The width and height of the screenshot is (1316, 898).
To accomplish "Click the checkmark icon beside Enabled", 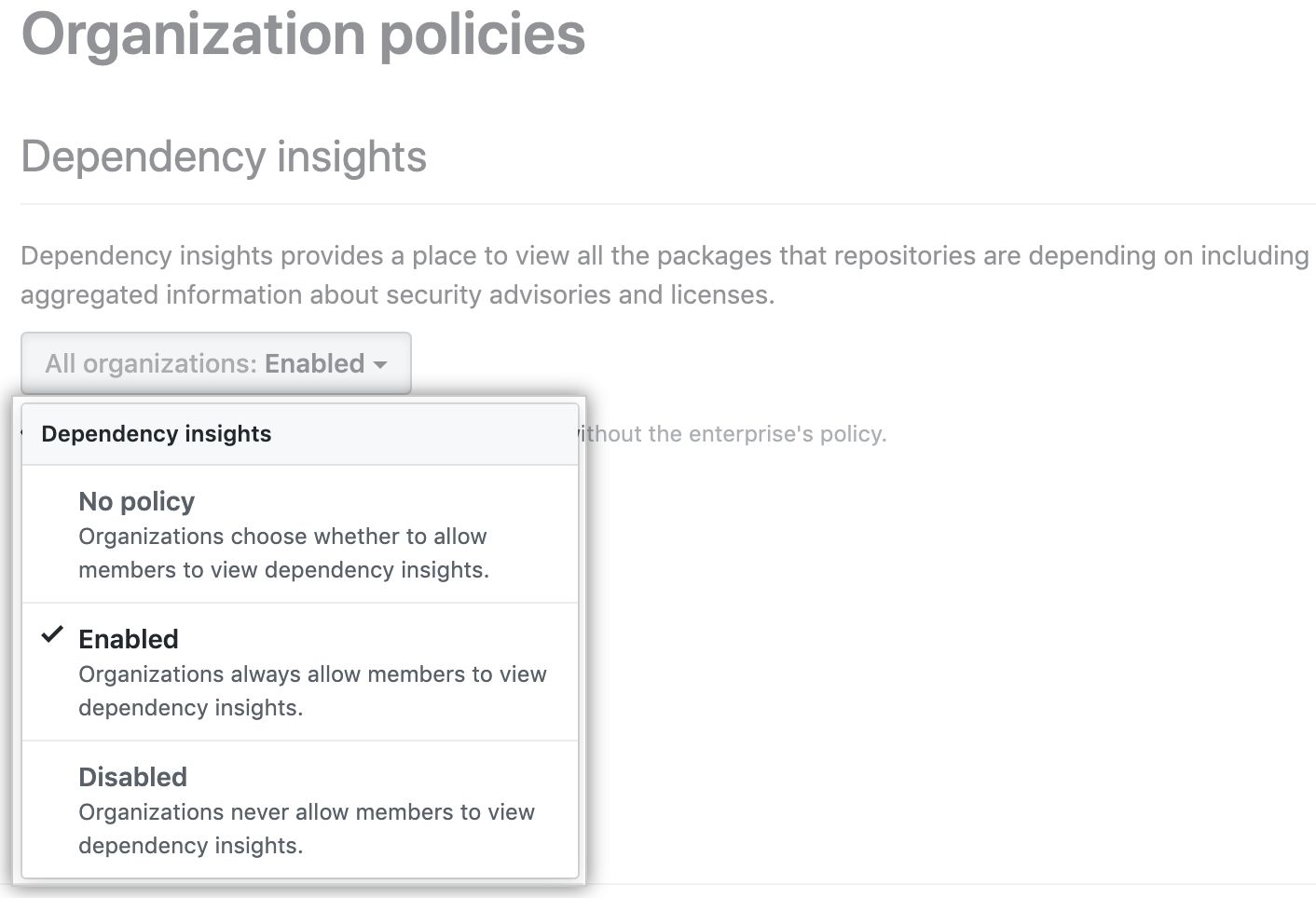I will (x=52, y=635).
